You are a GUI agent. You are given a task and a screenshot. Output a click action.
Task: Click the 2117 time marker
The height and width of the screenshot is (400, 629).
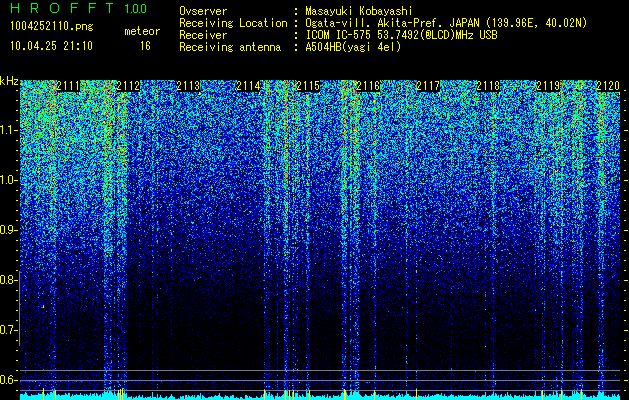(x=428, y=86)
